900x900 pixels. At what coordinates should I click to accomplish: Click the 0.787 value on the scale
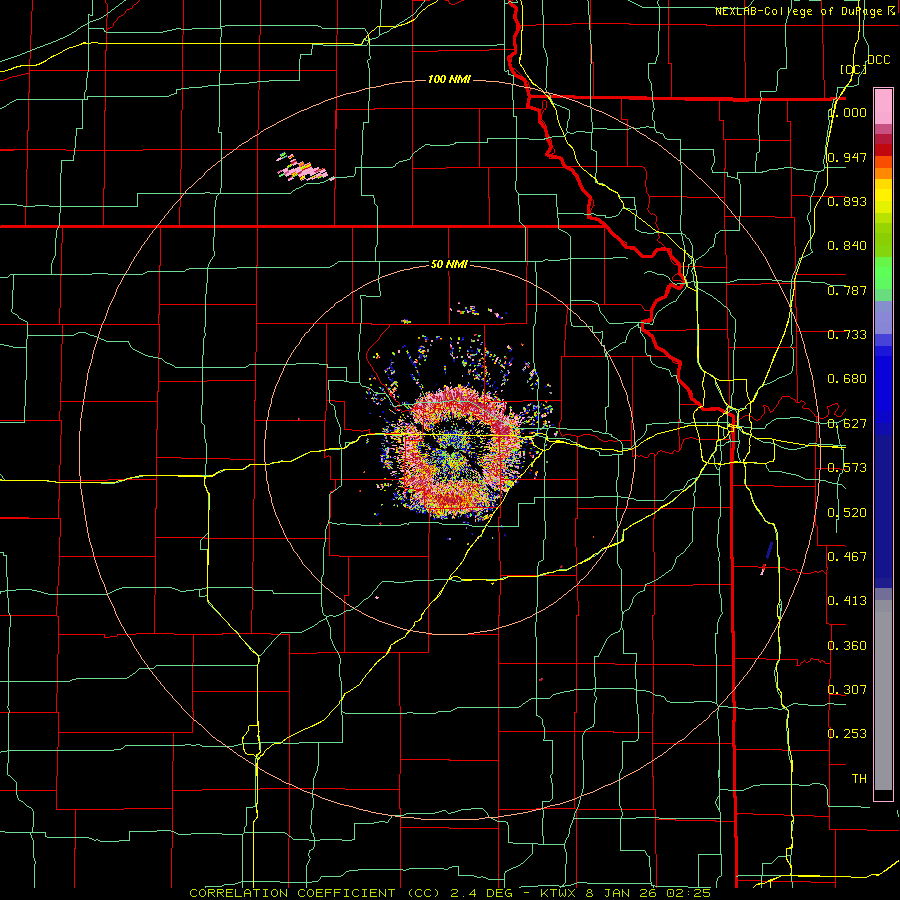847,290
